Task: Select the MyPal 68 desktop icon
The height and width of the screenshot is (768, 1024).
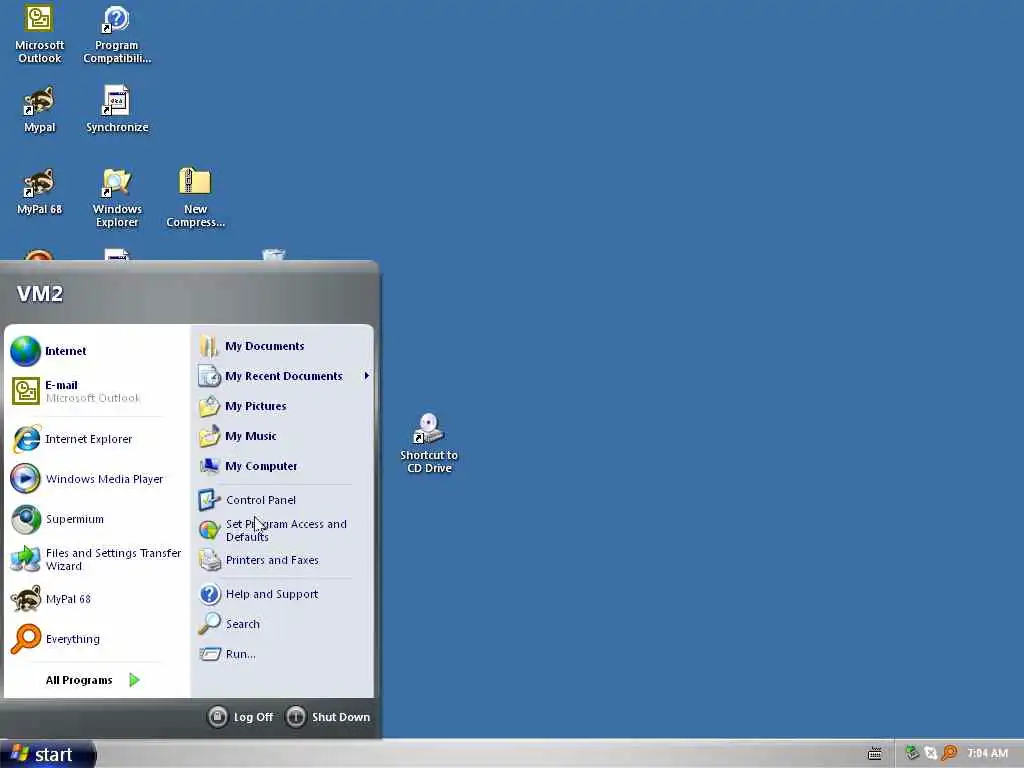Action: 39,191
